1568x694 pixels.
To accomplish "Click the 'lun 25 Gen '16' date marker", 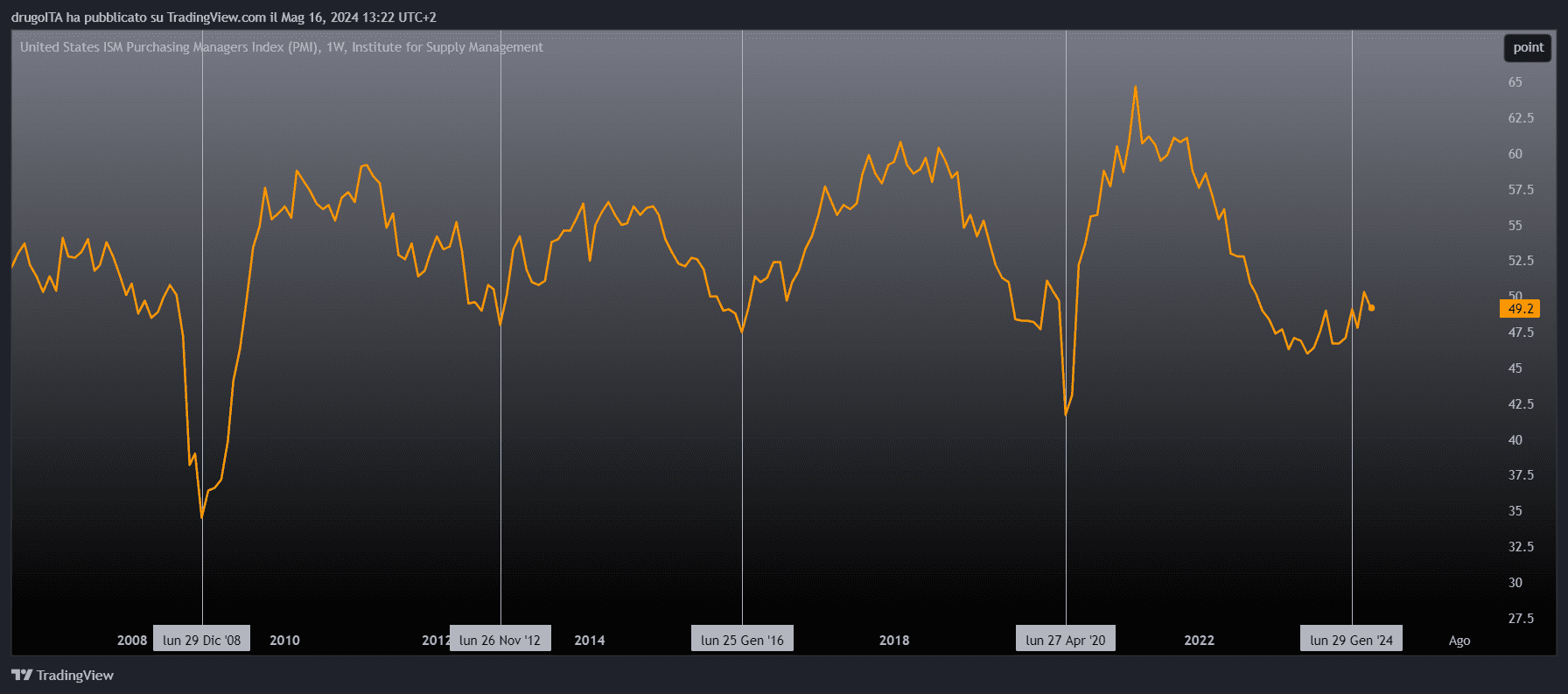I will [x=742, y=640].
